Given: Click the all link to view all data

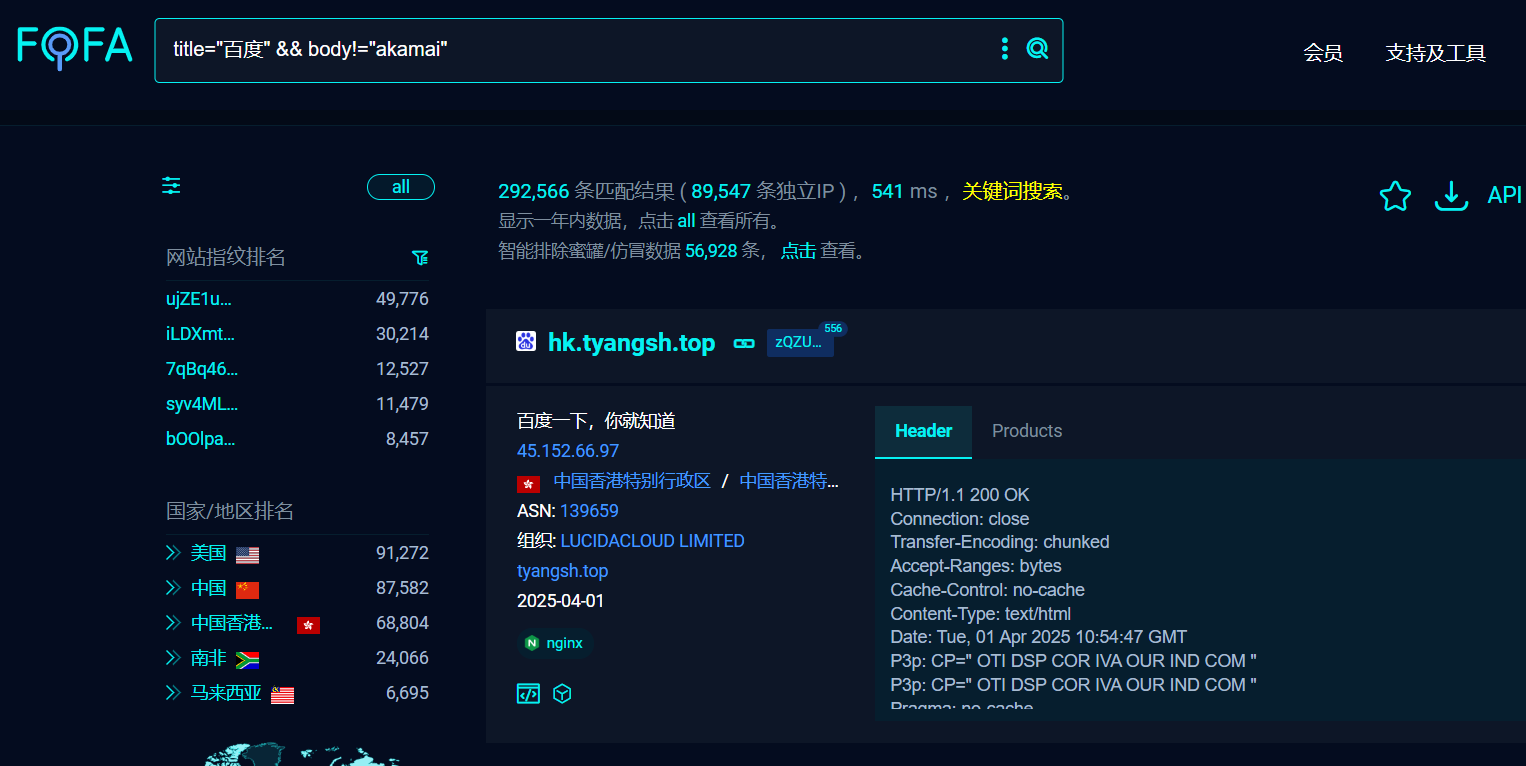Looking at the screenshot, I should [686, 221].
